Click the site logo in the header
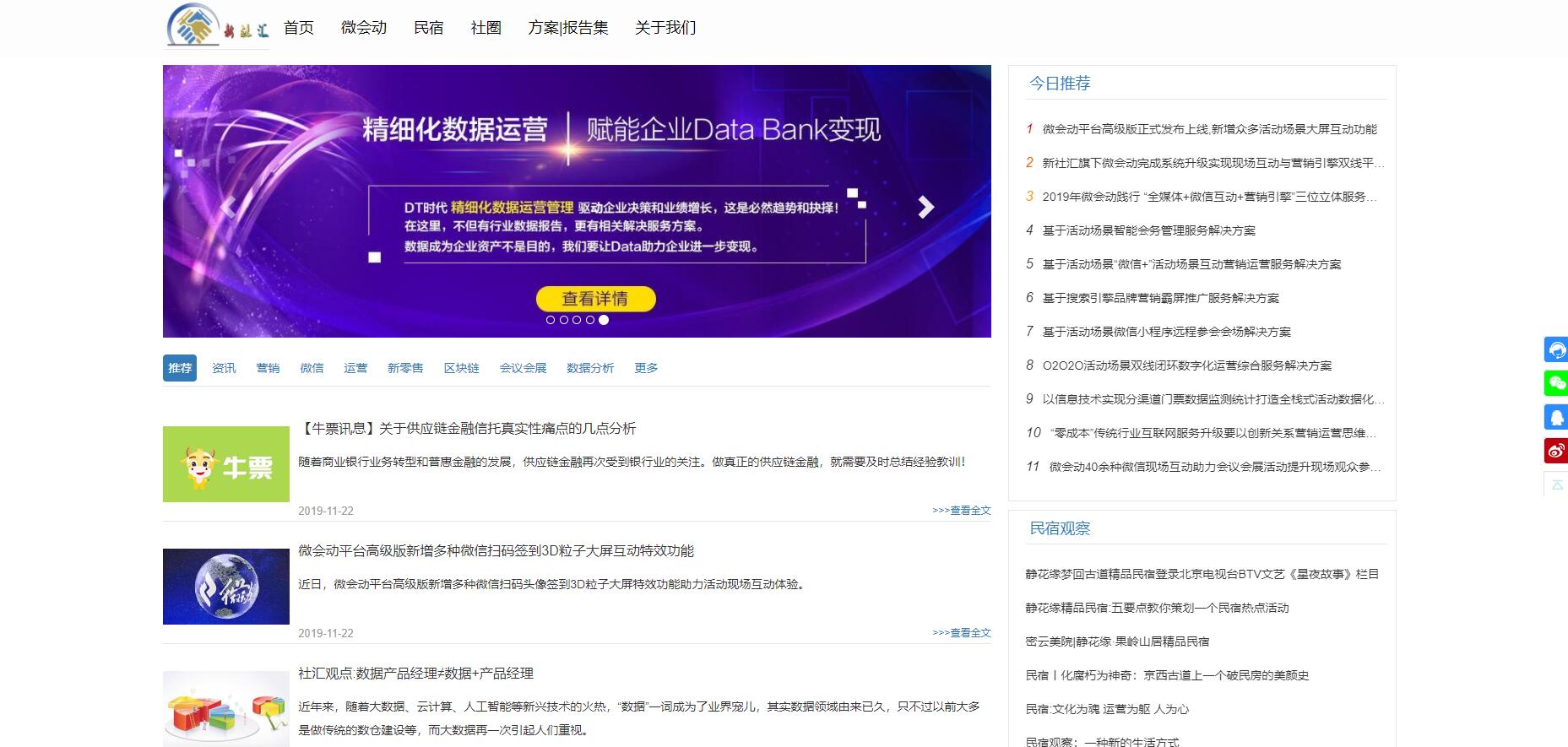The height and width of the screenshot is (747, 1568). pos(218,25)
